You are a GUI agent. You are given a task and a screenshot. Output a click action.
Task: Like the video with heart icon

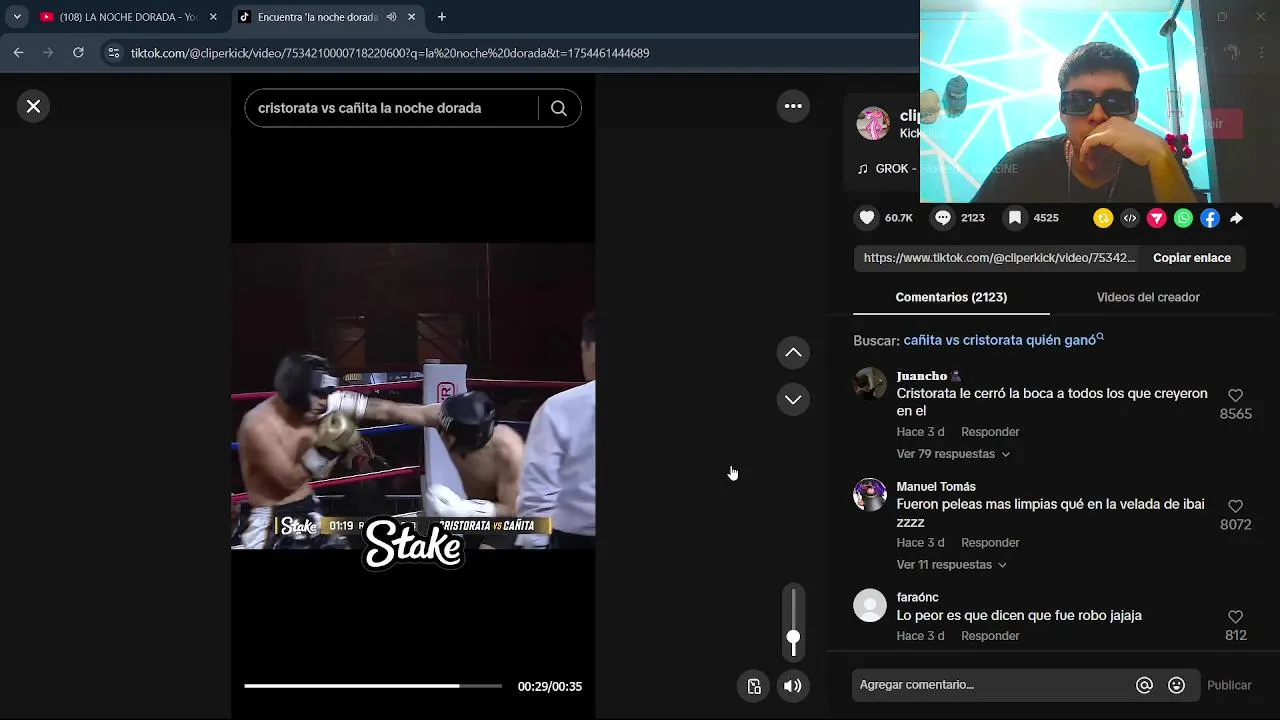point(867,217)
